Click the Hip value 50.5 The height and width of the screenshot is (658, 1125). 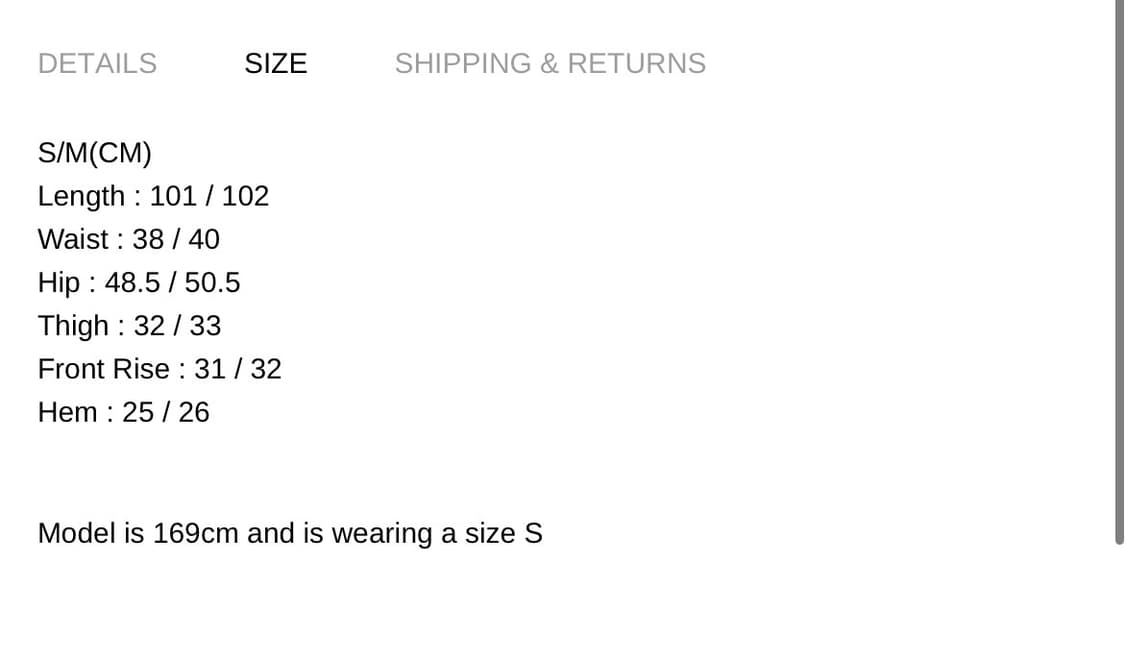point(212,283)
